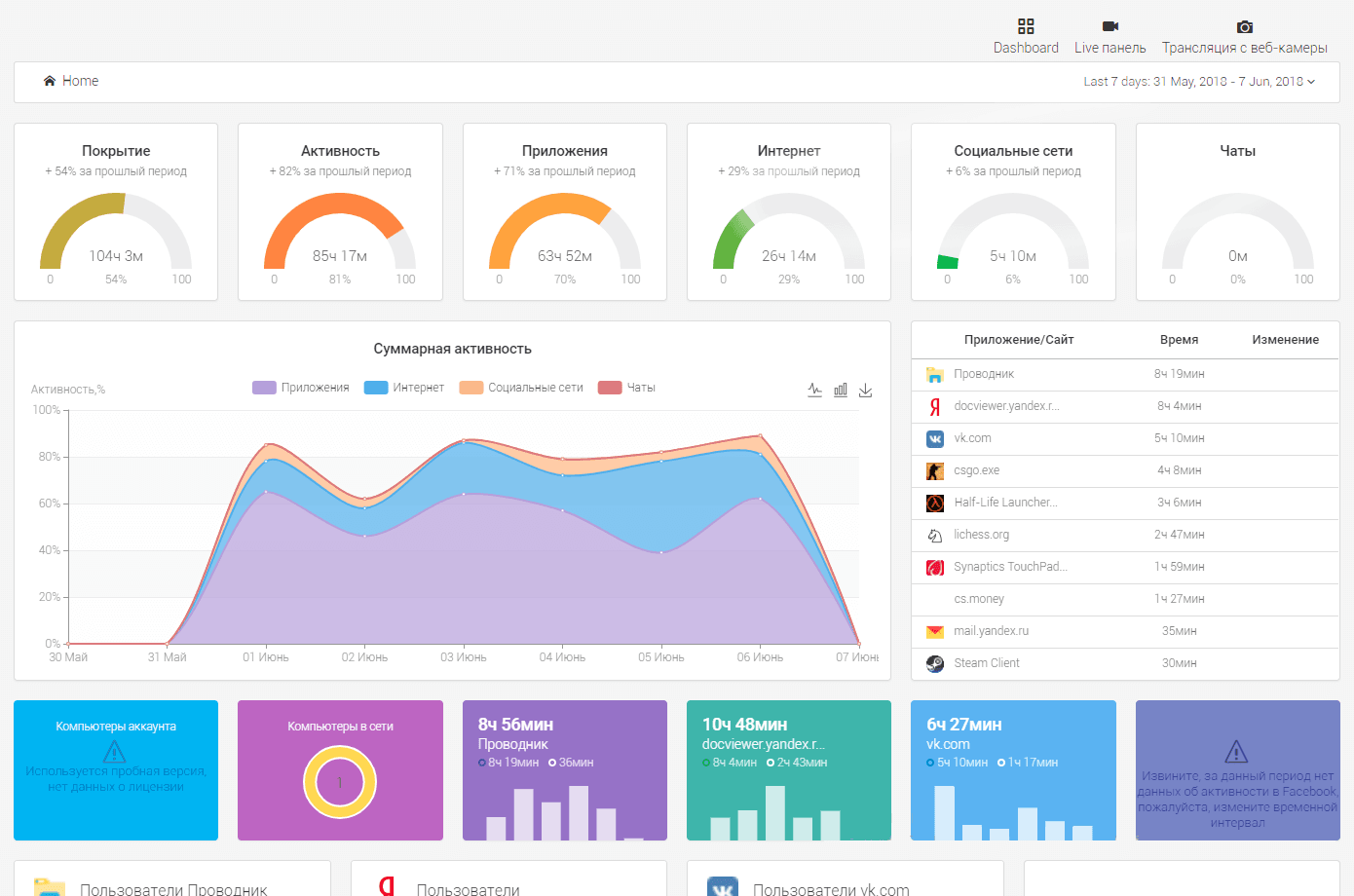The image size is (1354, 896).
Task: Open the Компьютеры в сети tile
Action: click(340, 770)
